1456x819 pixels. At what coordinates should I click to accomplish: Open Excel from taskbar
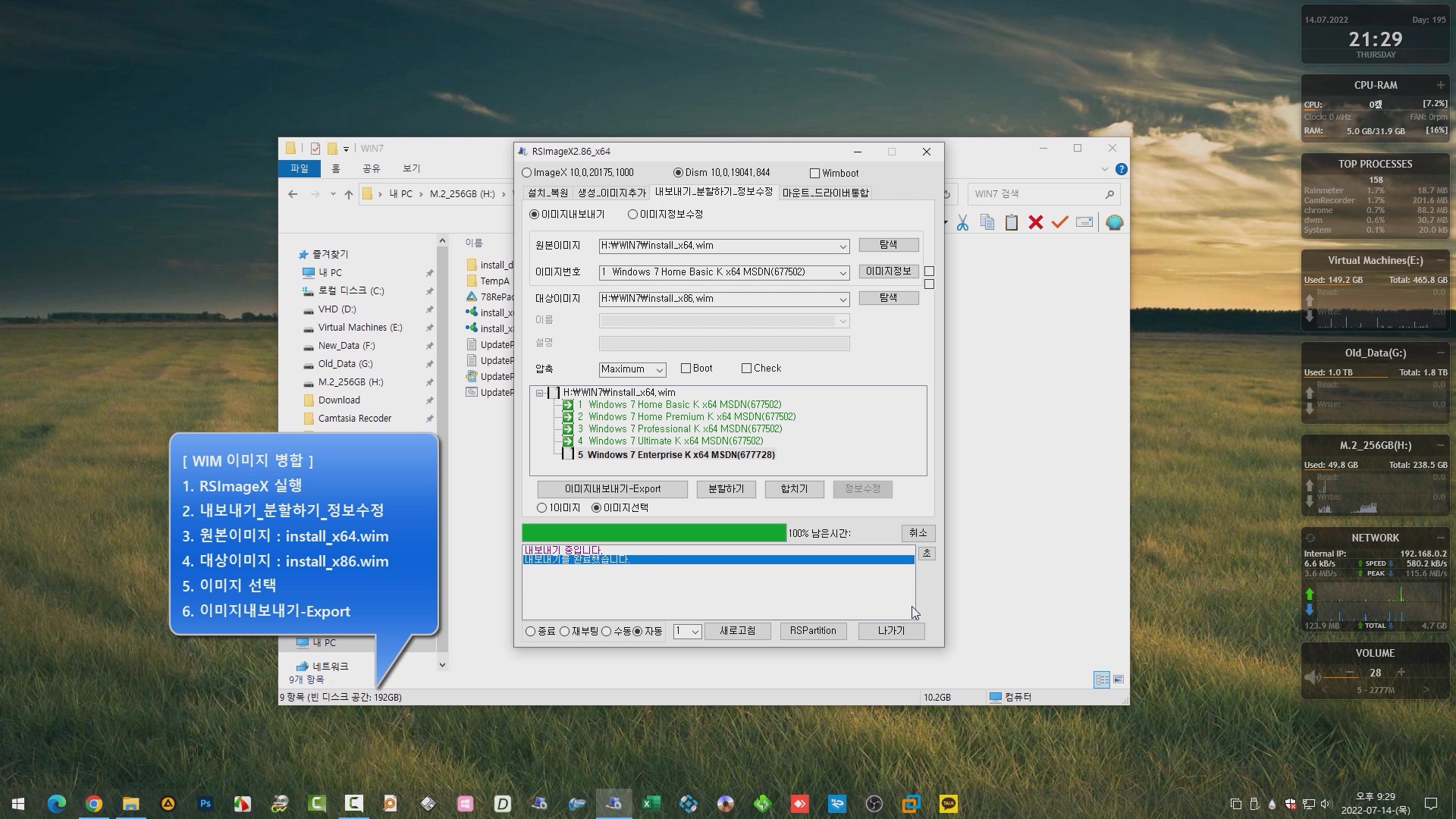[x=651, y=803]
